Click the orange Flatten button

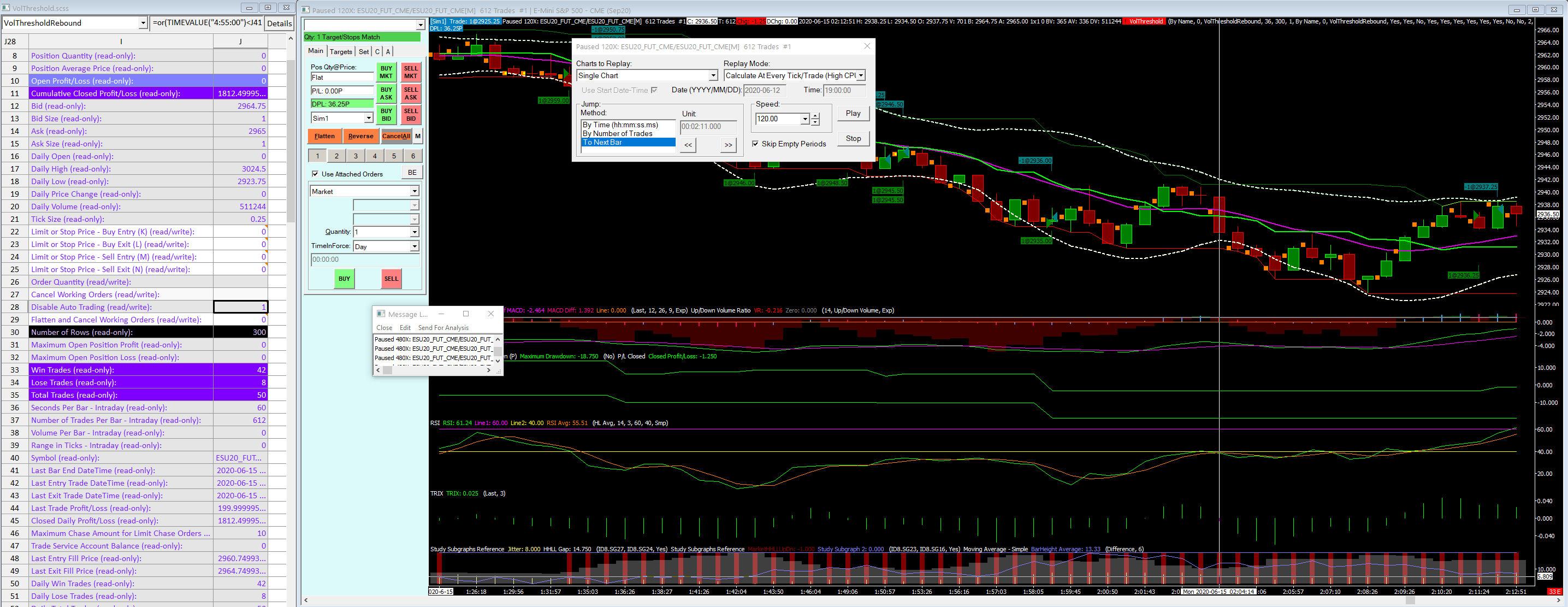click(x=324, y=137)
